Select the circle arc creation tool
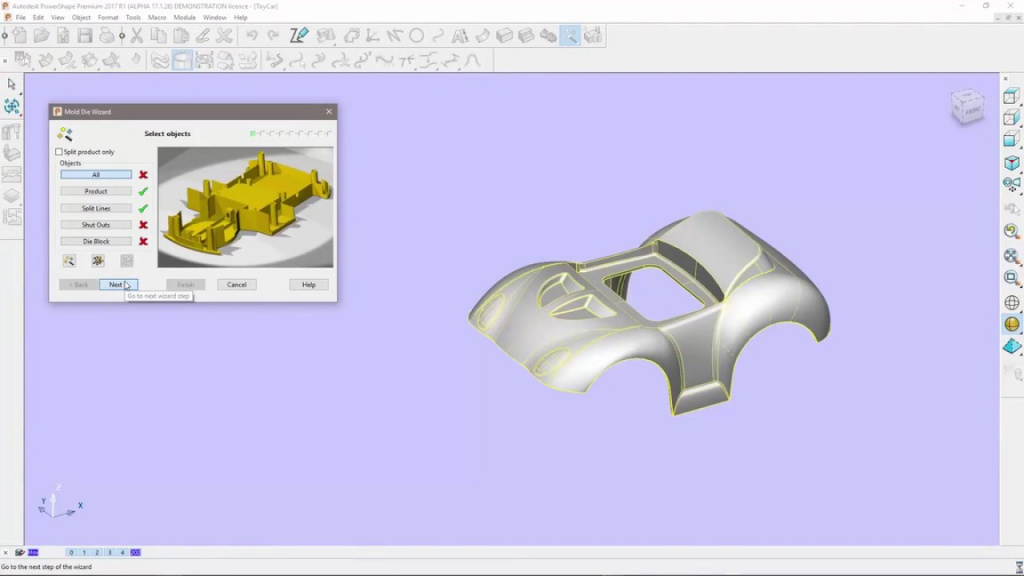Viewport: 1024px width, 576px height. [x=416, y=36]
